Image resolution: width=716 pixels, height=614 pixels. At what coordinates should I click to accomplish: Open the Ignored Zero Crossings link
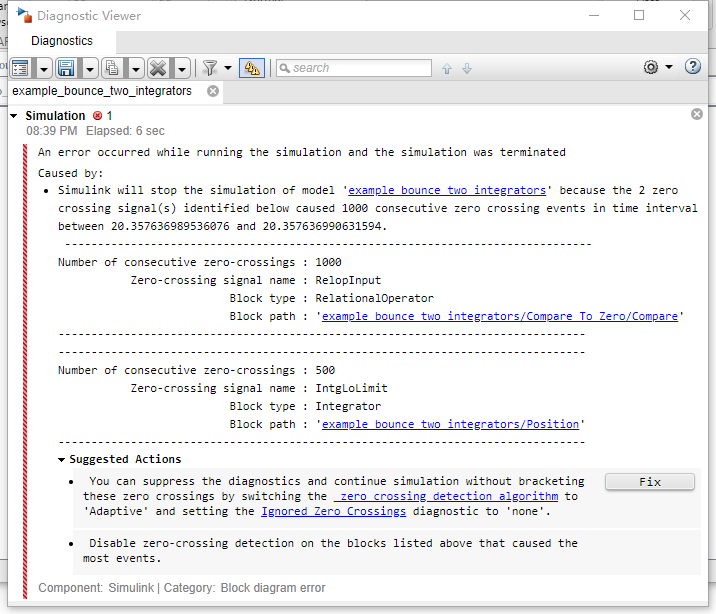point(333,511)
